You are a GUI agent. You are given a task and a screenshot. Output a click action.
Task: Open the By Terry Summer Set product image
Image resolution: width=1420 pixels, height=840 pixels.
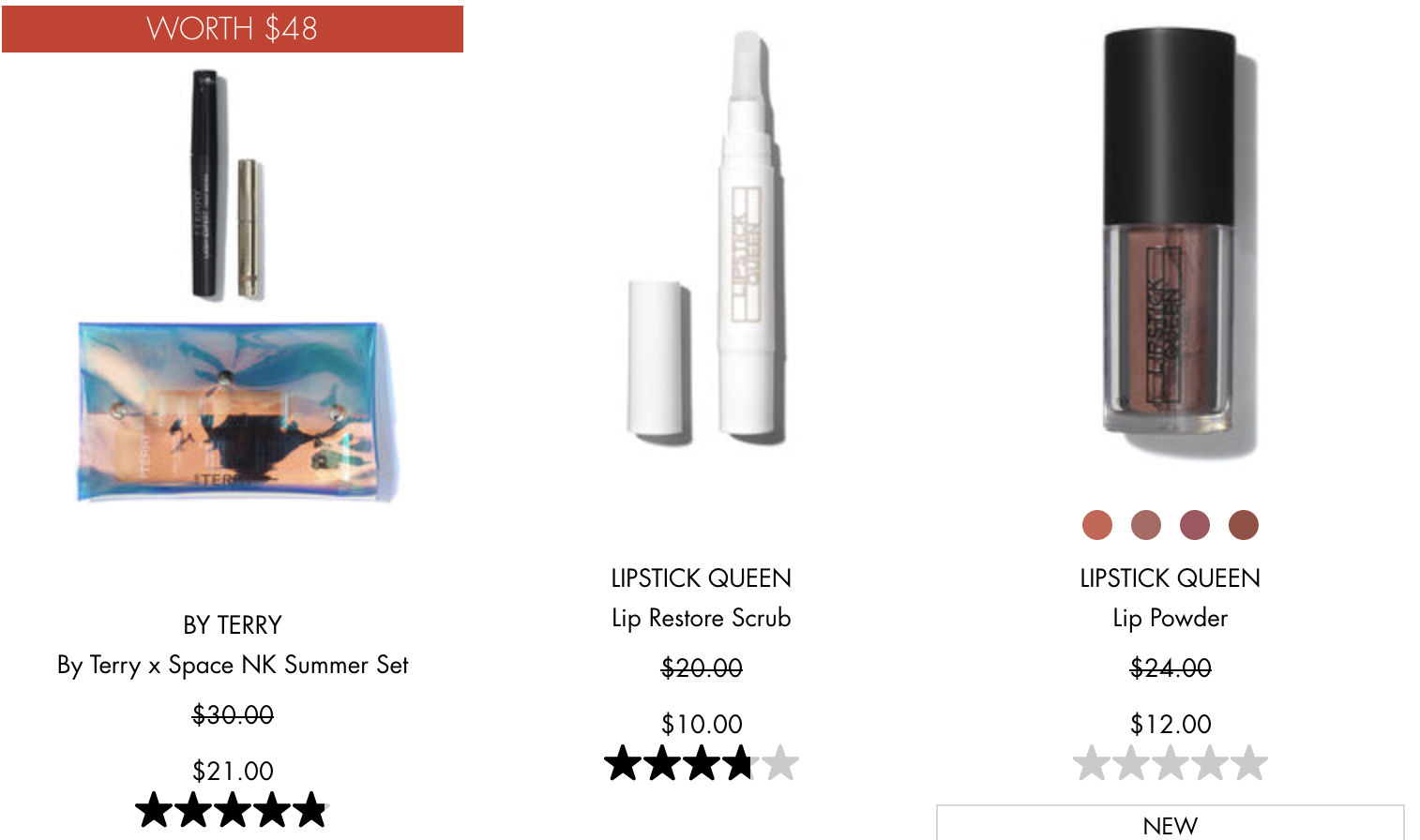click(x=233, y=286)
